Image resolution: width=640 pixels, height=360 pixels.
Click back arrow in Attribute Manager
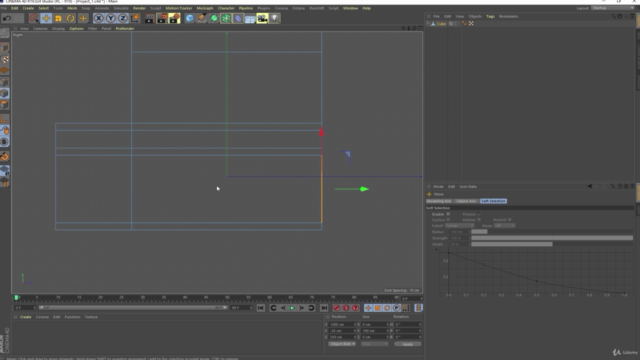coord(590,186)
